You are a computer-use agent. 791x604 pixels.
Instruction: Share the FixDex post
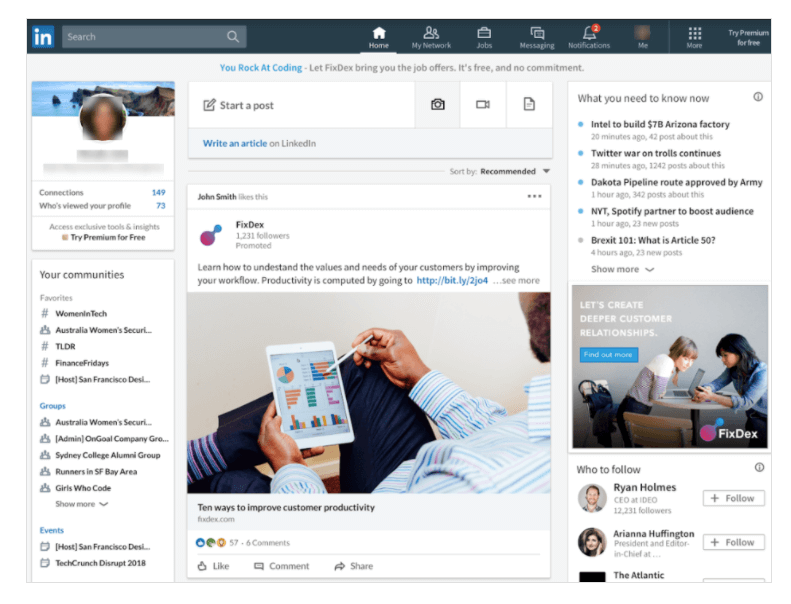(354, 566)
